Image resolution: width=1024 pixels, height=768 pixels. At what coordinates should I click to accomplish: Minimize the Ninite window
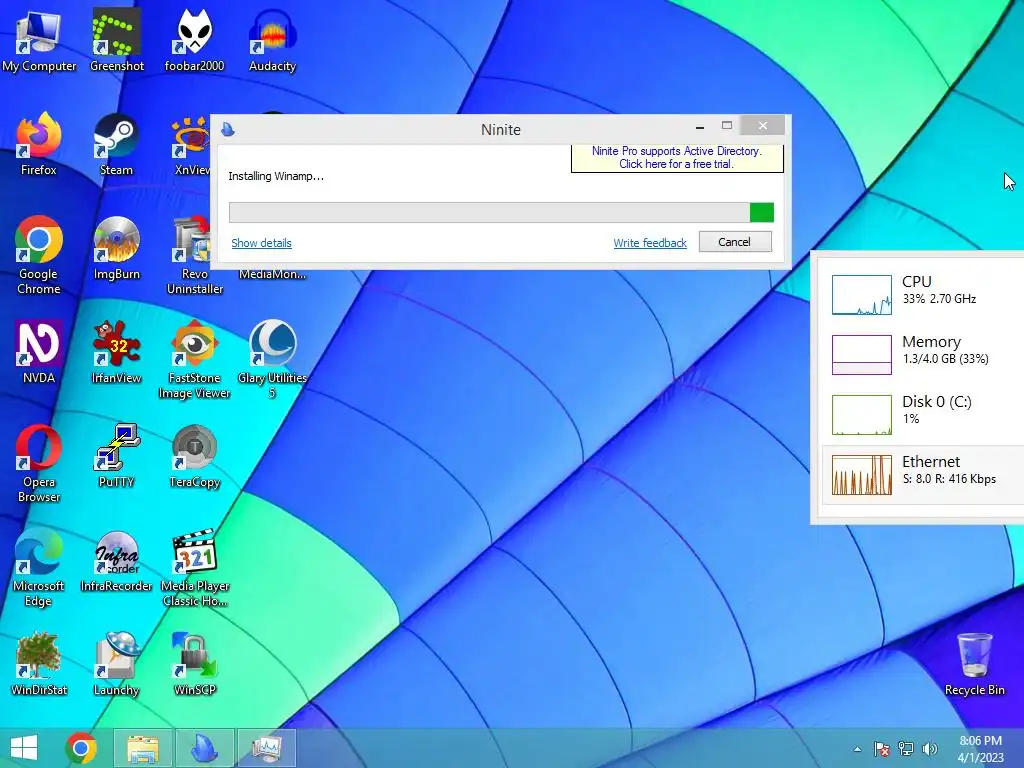point(699,126)
